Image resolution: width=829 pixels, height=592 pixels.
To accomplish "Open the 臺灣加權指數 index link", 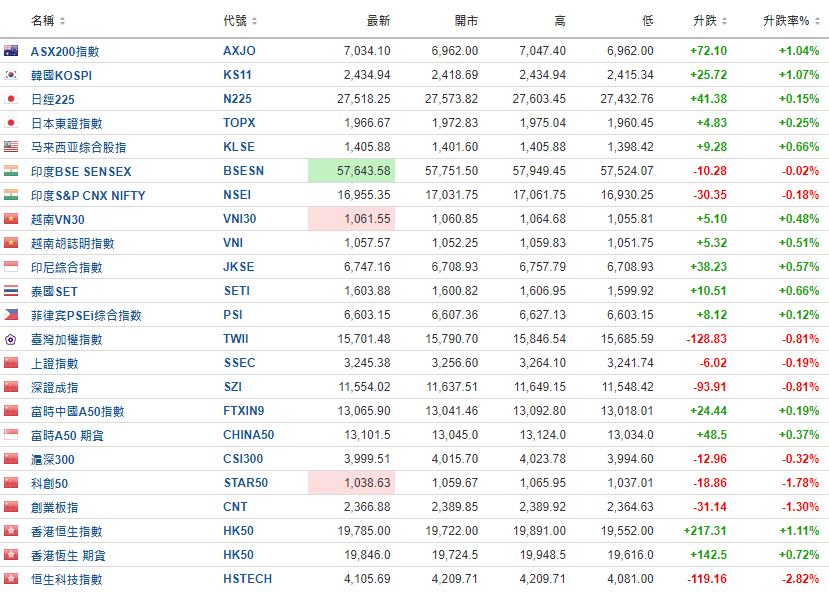I will (x=67, y=339).
